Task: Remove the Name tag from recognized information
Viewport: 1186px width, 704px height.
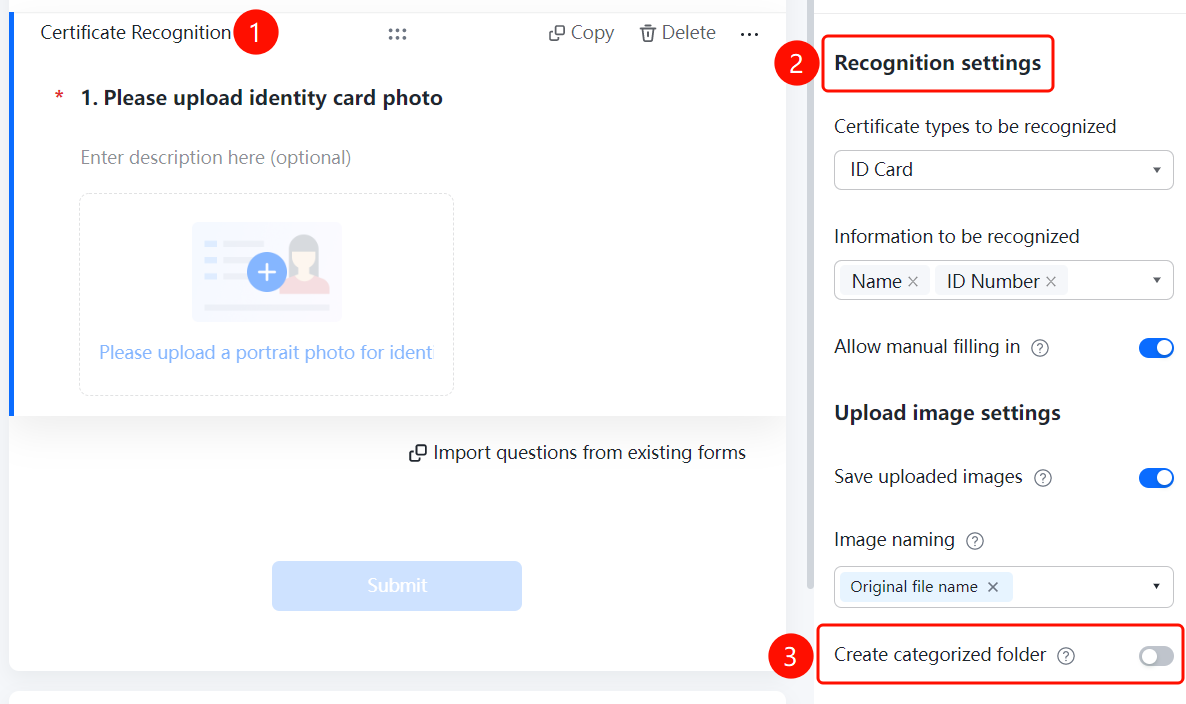Action: coord(913,281)
